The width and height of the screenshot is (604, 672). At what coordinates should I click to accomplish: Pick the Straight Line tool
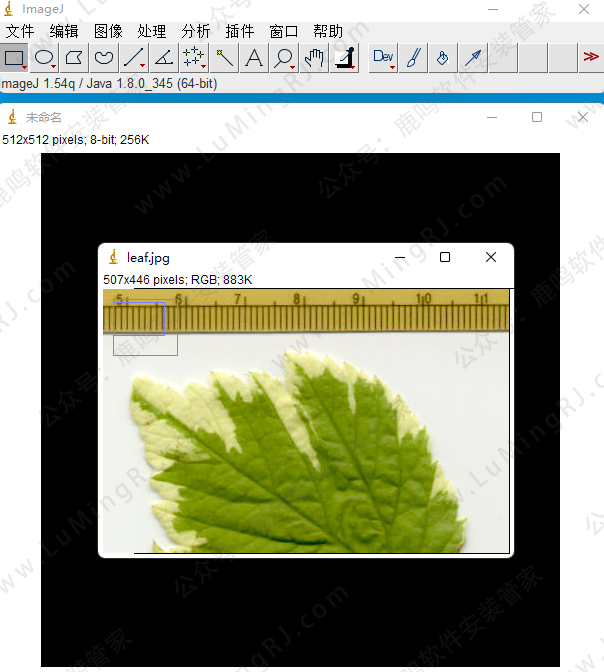(134, 58)
